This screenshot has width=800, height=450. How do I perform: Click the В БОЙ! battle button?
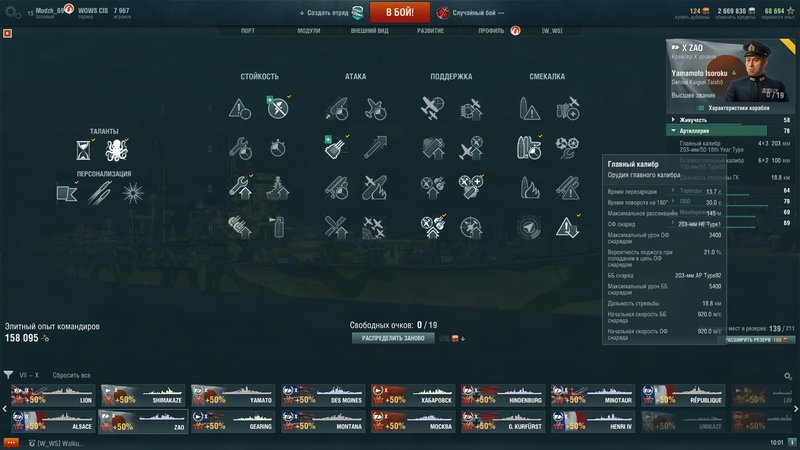tap(399, 12)
